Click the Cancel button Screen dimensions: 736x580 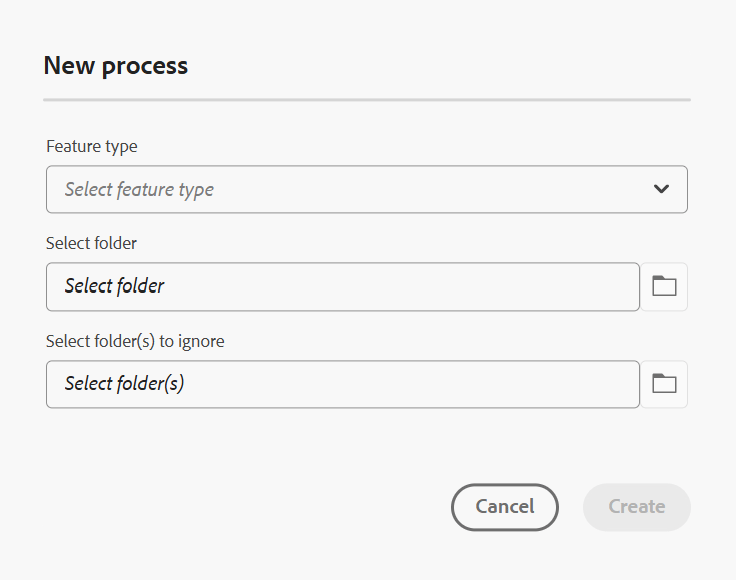coord(504,507)
